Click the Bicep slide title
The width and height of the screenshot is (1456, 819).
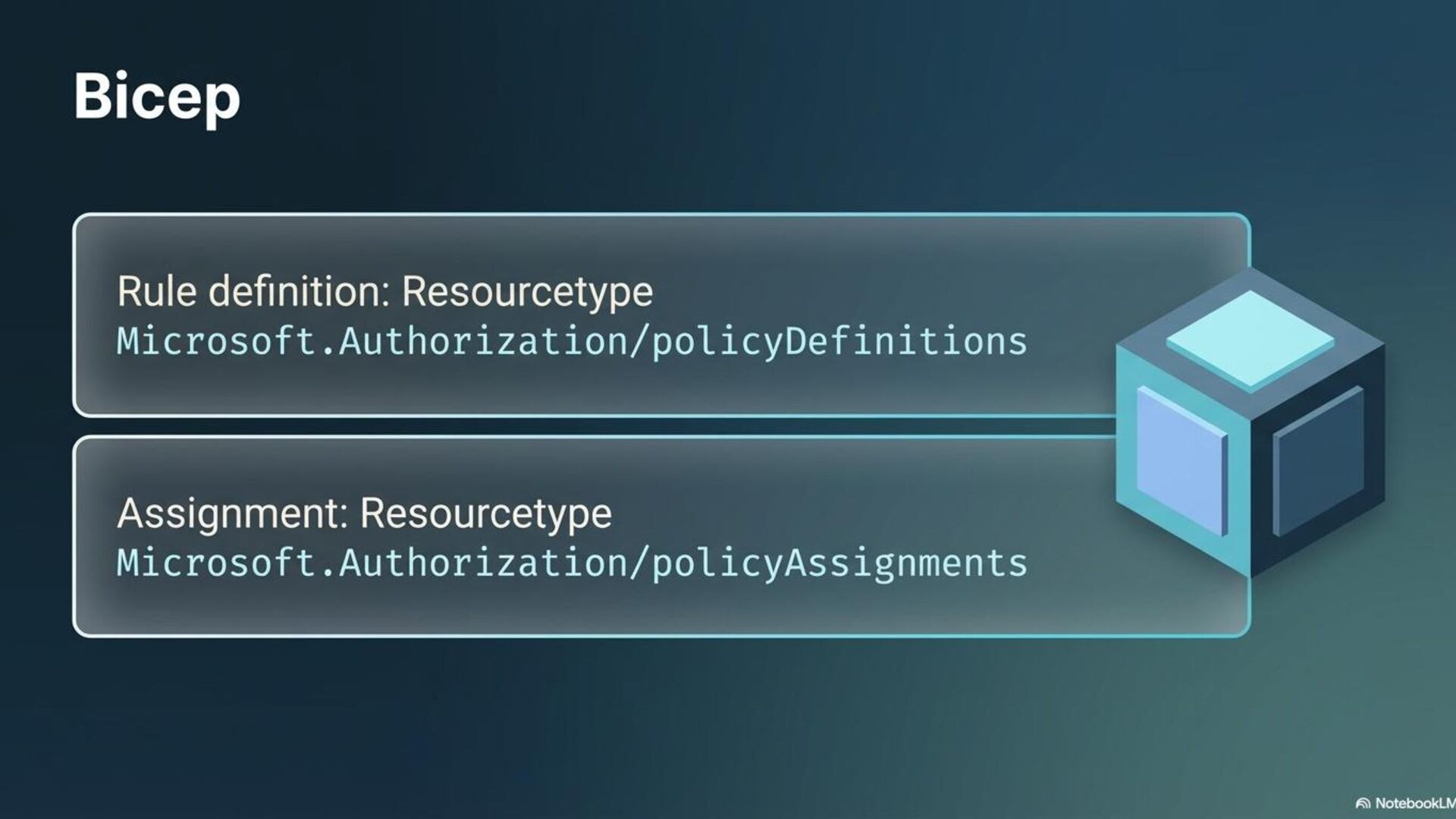157,96
